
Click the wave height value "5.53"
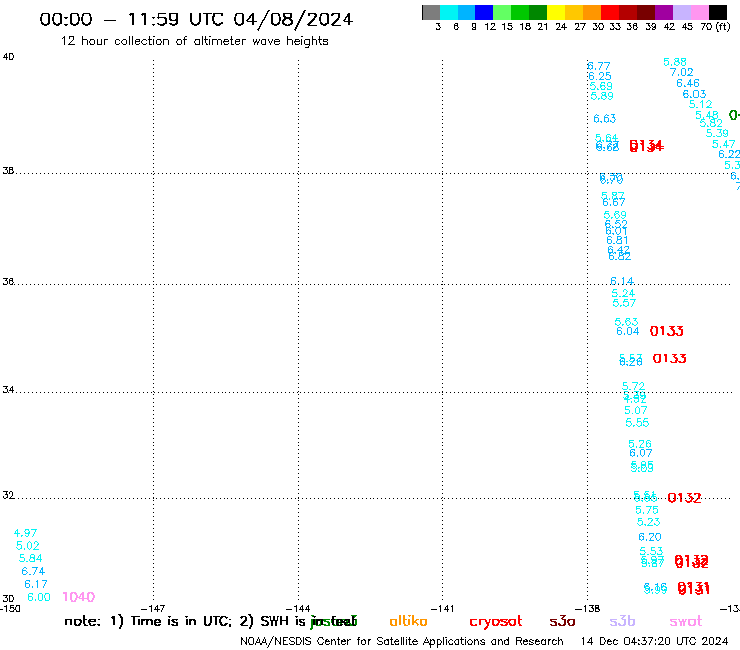click(x=652, y=551)
